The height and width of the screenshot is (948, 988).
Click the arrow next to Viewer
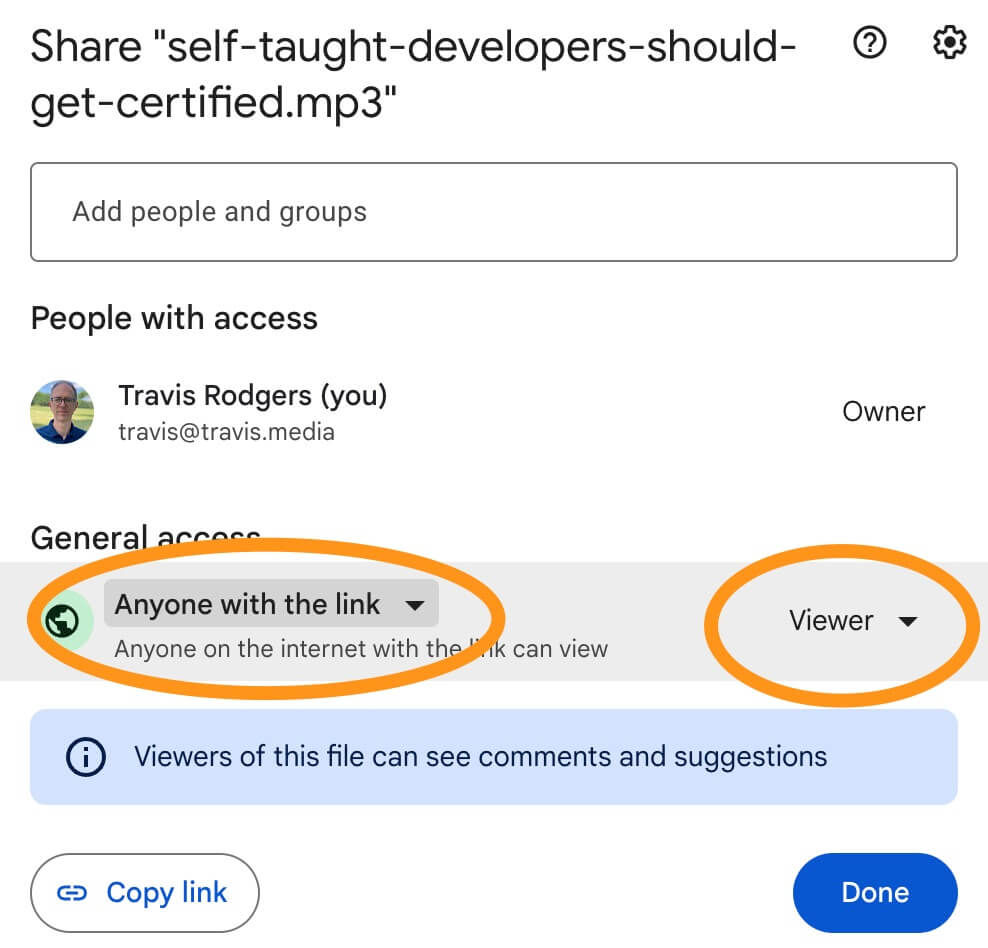coord(907,622)
